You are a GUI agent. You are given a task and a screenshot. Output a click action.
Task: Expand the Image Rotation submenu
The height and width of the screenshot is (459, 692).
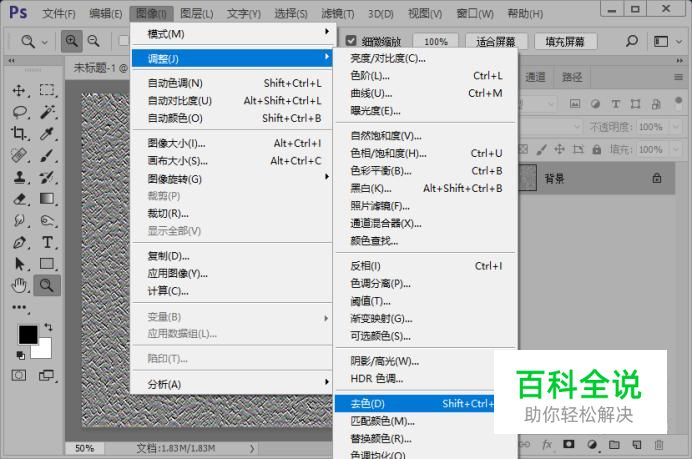point(232,179)
